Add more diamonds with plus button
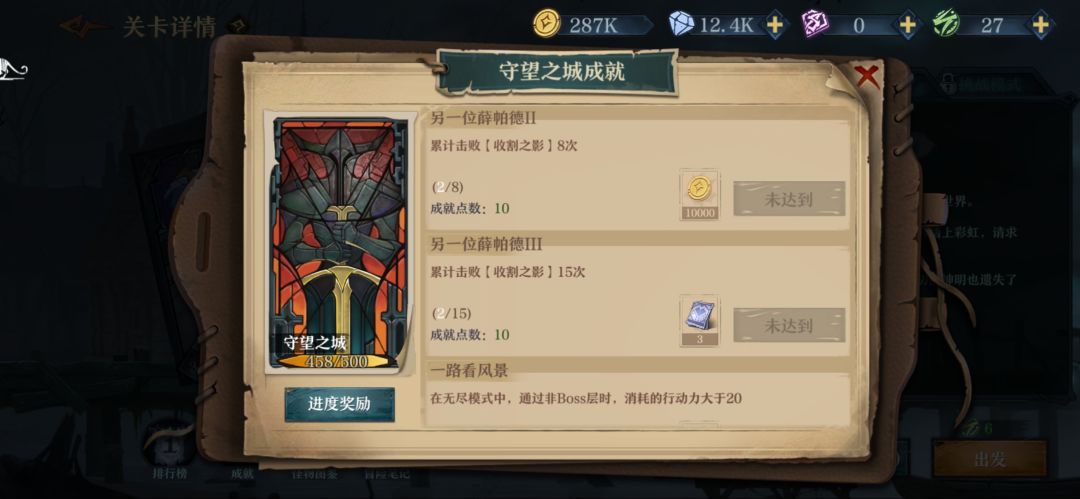 tap(776, 26)
